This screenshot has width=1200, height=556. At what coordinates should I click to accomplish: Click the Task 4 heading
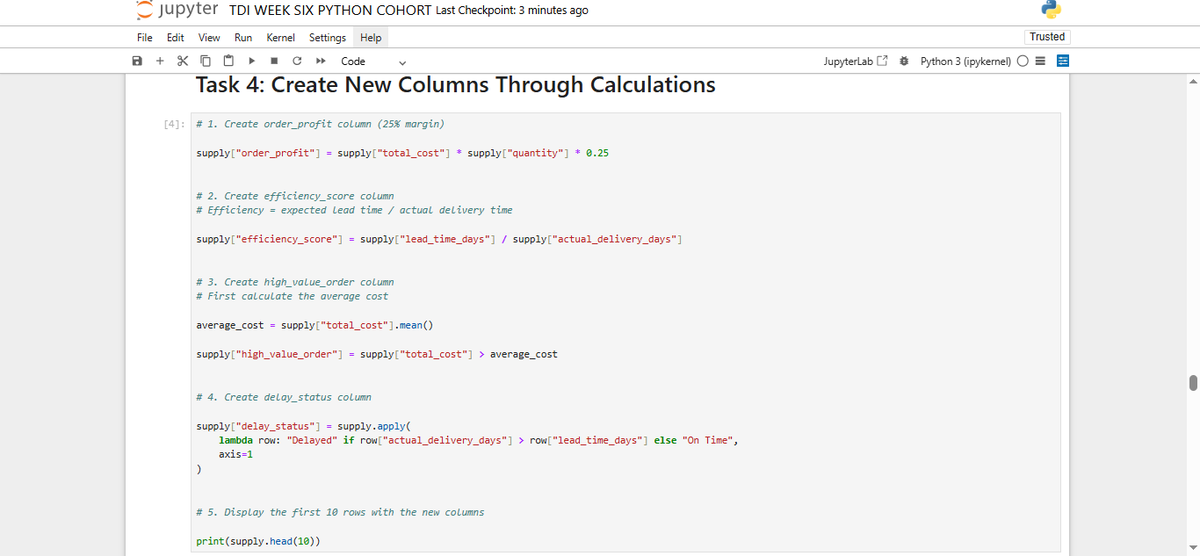[456, 84]
